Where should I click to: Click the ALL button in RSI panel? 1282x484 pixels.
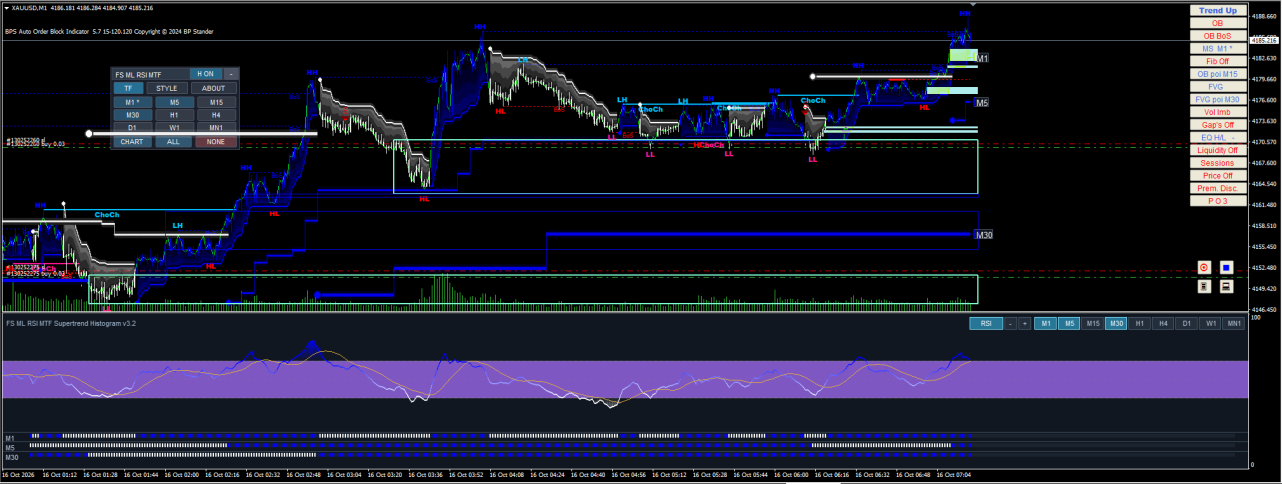tap(174, 142)
